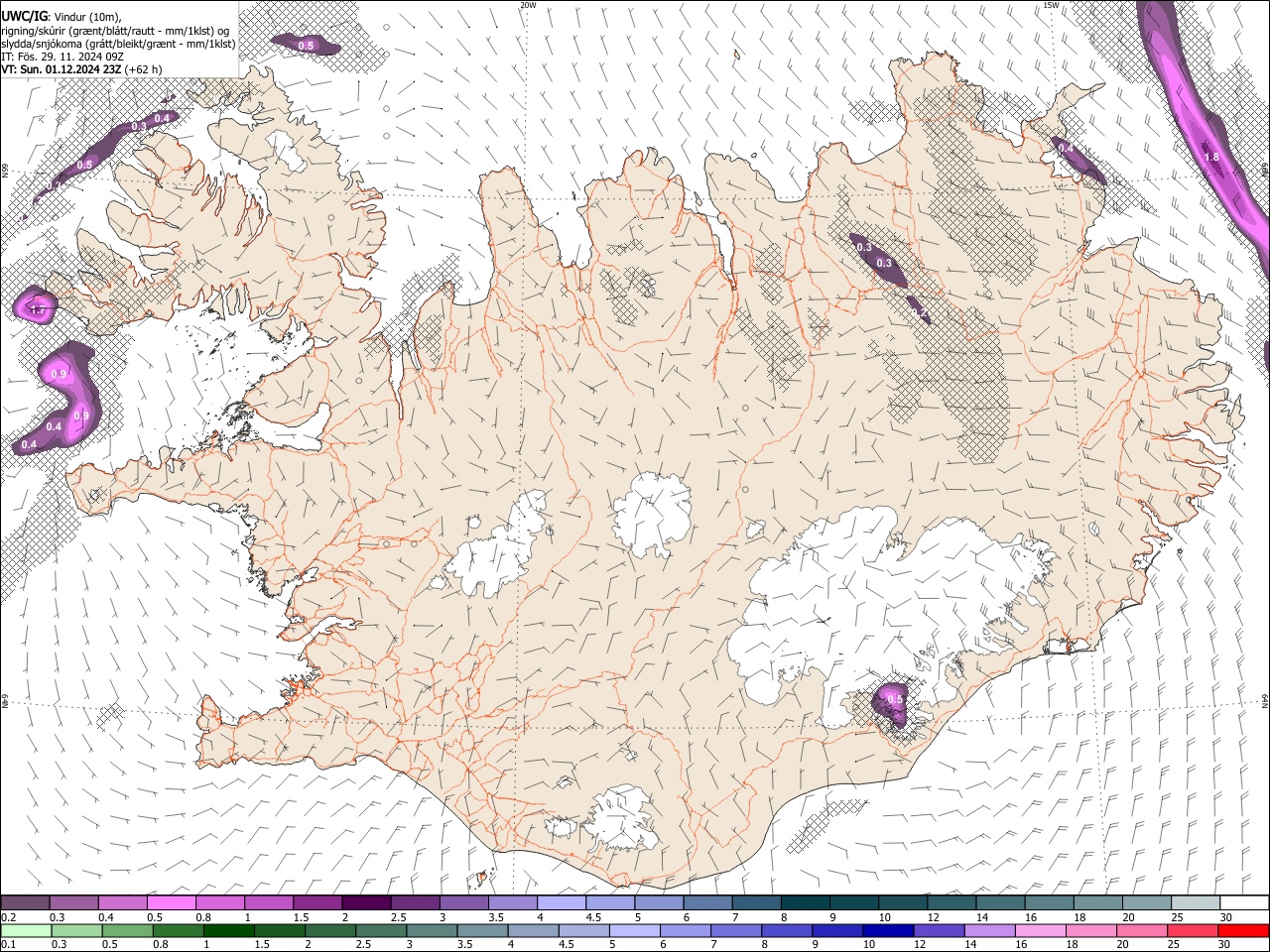Pick the 14–16 light purple swatch, lower legend

pos(990,931)
